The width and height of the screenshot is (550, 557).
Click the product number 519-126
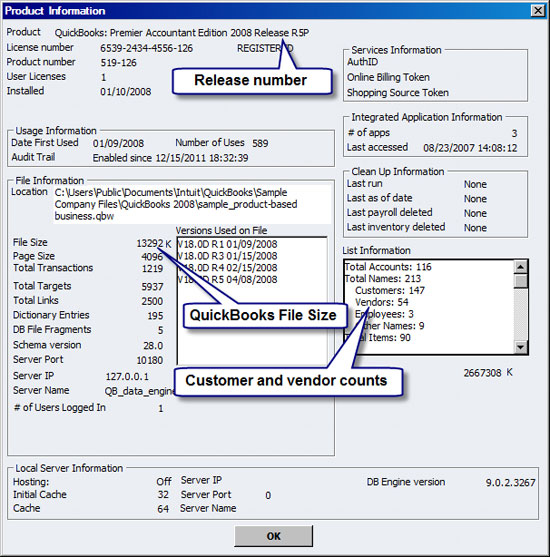[118, 63]
